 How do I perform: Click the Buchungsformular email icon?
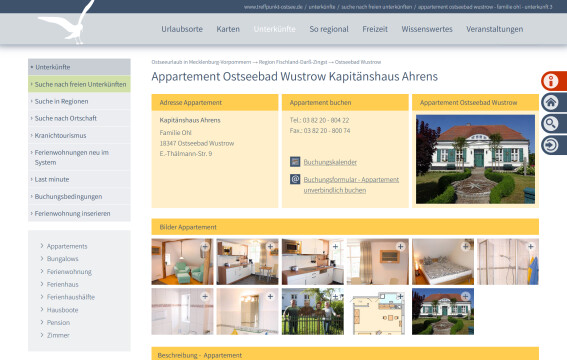pos(295,179)
